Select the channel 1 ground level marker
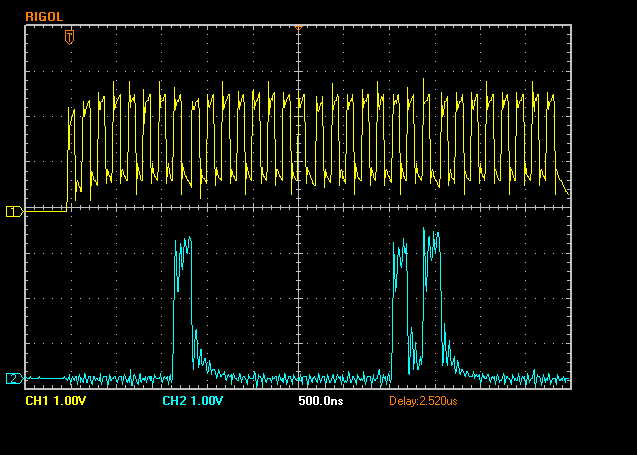This screenshot has height=455, width=637. (x=14, y=211)
